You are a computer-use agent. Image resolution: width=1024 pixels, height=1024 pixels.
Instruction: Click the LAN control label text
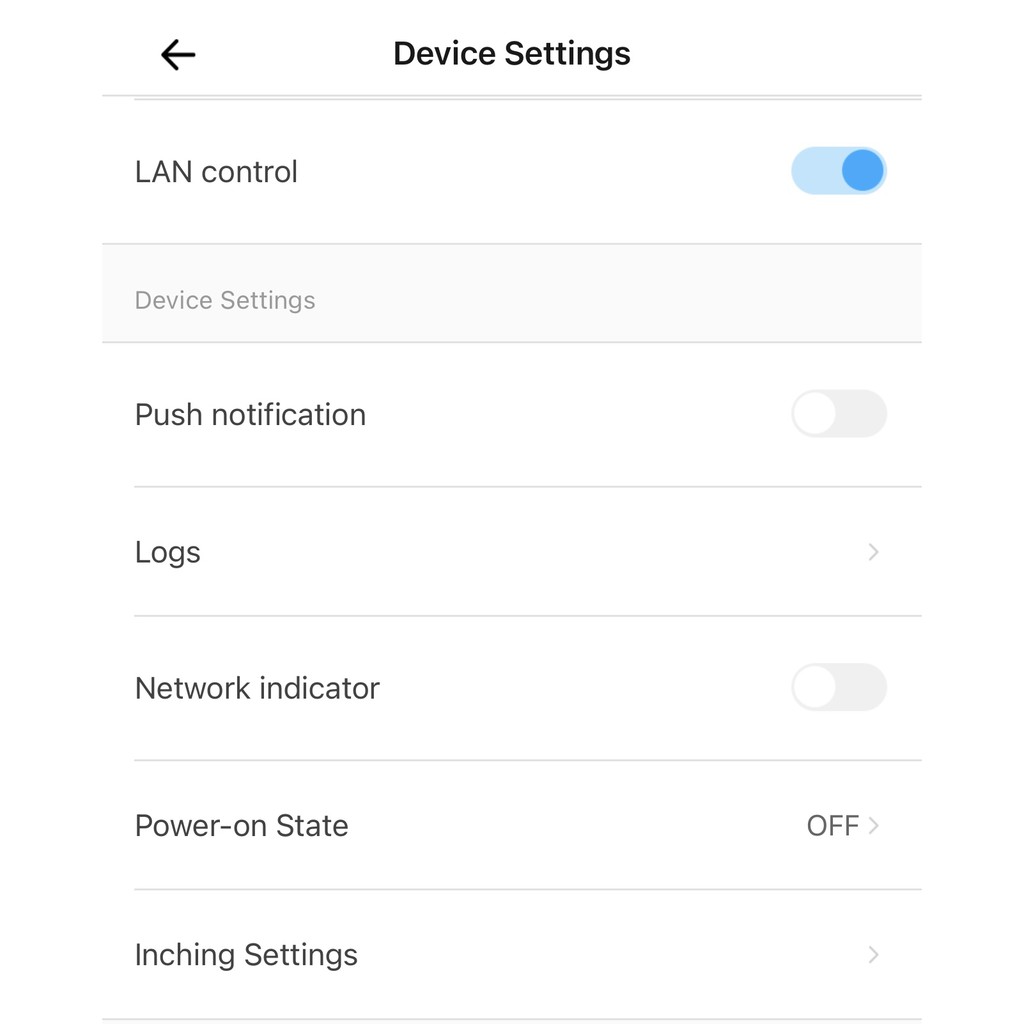click(216, 172)
